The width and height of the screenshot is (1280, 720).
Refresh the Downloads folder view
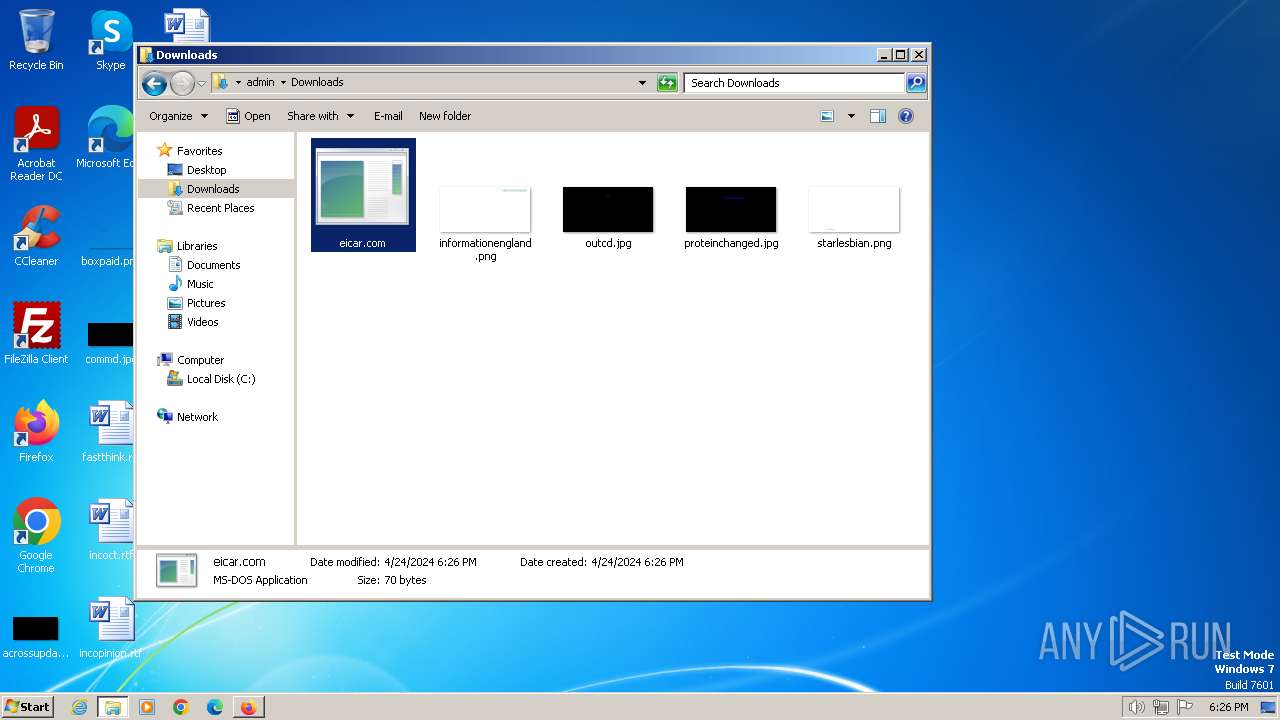[667, 83]
